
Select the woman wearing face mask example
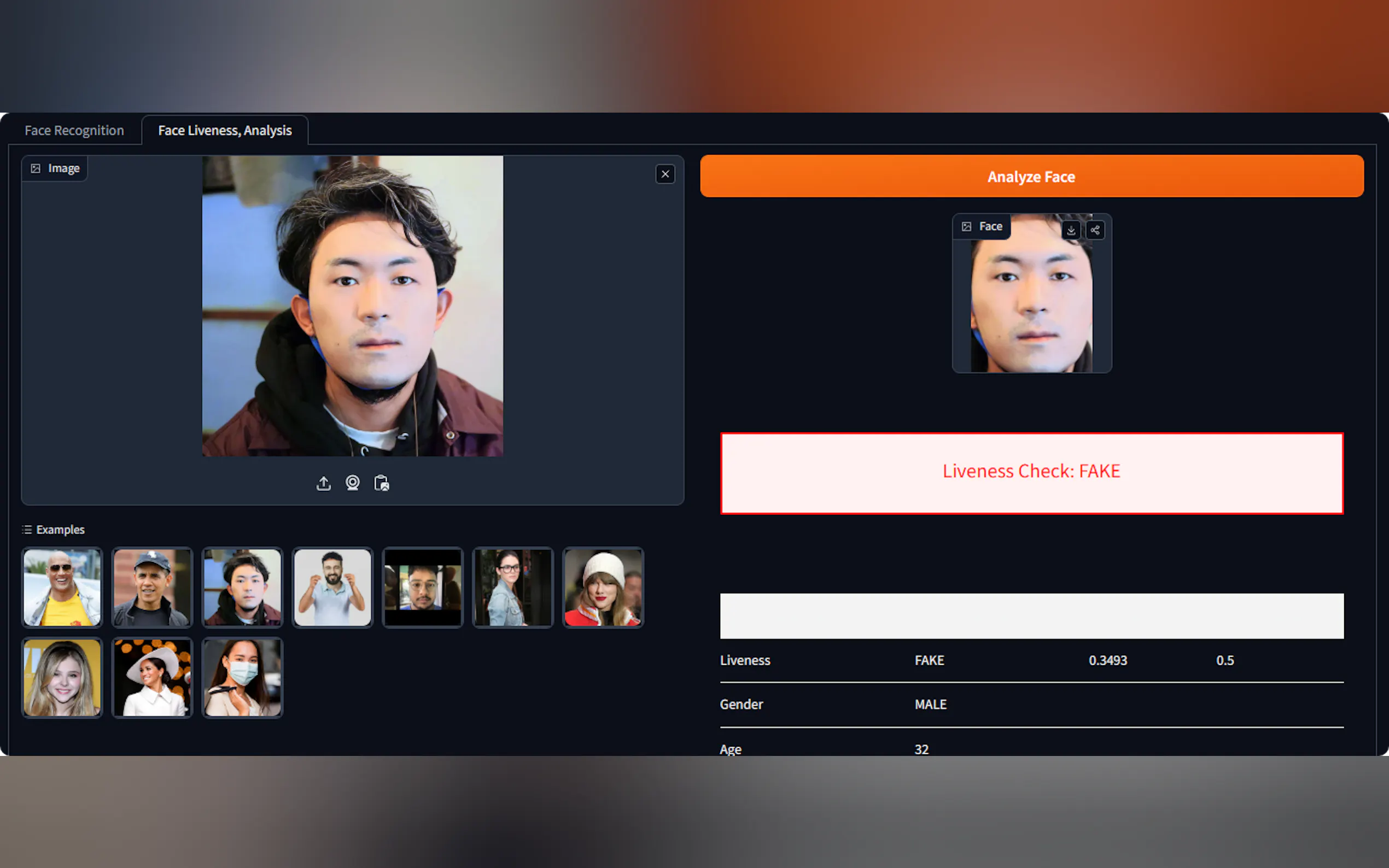tap(242, 677)
